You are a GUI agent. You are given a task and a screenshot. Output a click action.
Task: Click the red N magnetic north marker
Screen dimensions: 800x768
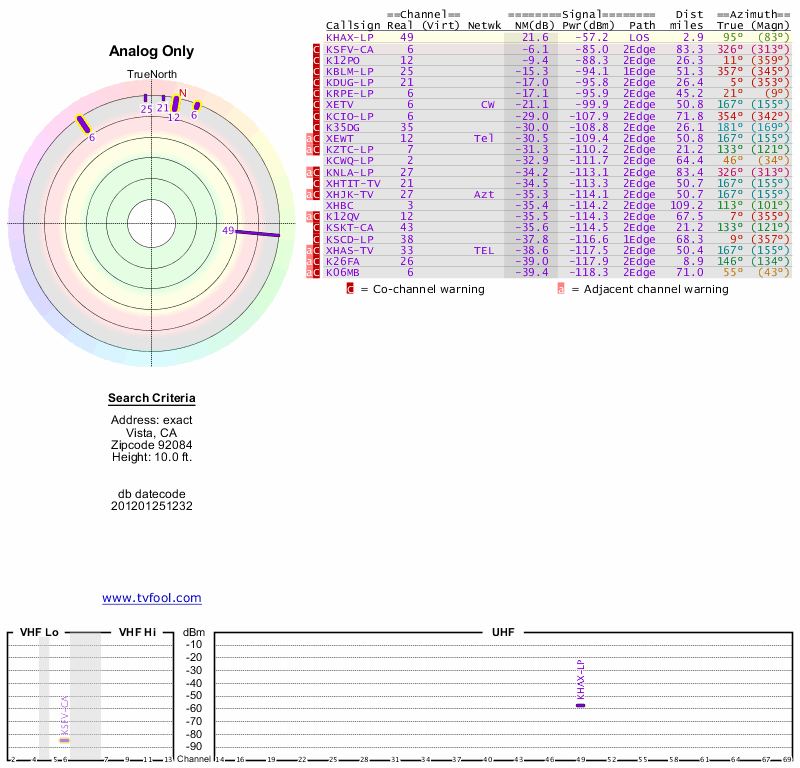[x=183, y=93]
